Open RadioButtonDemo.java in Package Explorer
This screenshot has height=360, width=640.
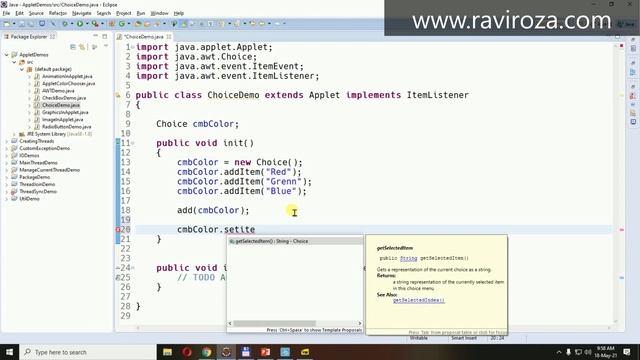67,127
